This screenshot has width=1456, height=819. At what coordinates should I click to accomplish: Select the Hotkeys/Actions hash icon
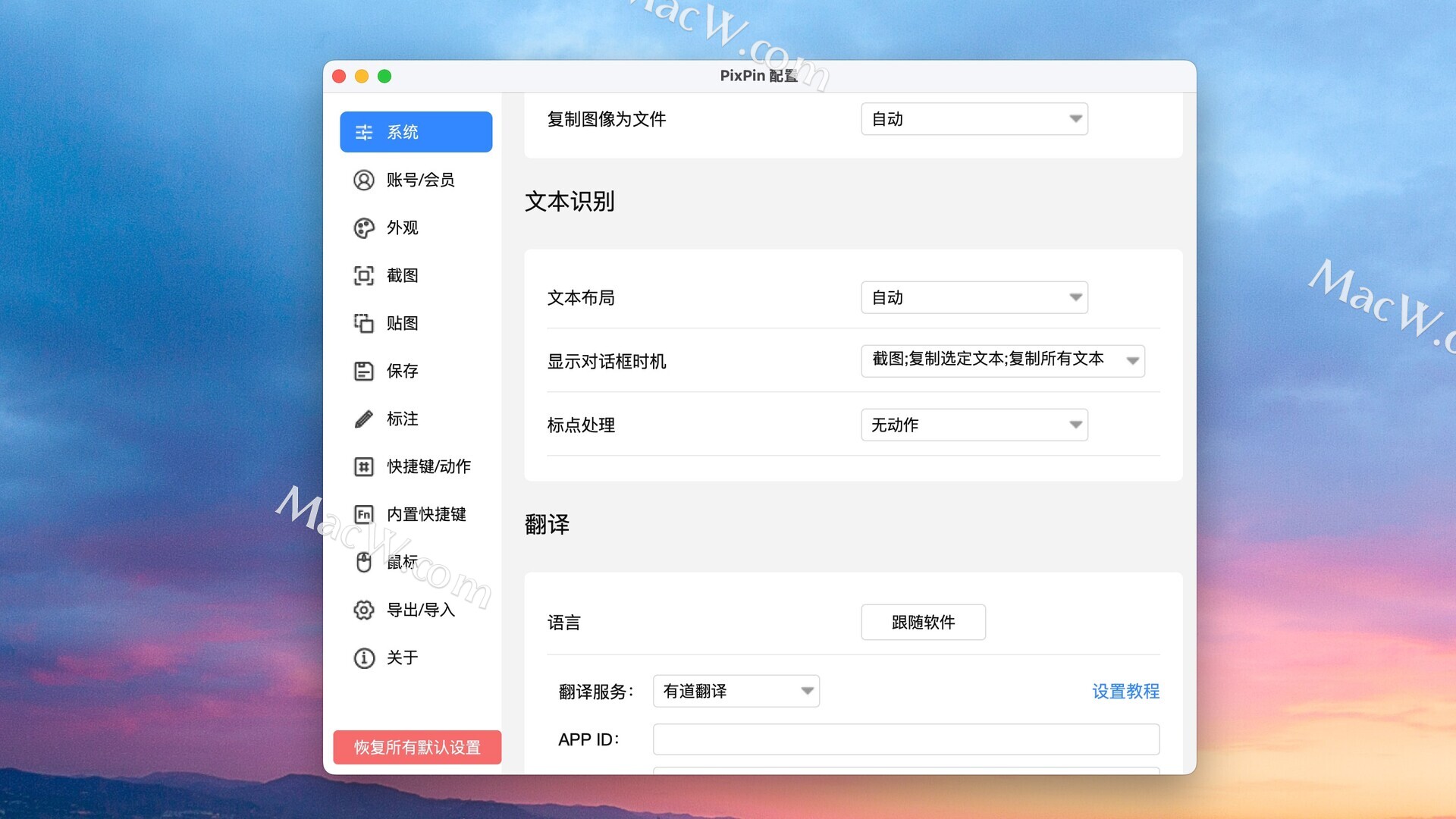tap(364, 466)
